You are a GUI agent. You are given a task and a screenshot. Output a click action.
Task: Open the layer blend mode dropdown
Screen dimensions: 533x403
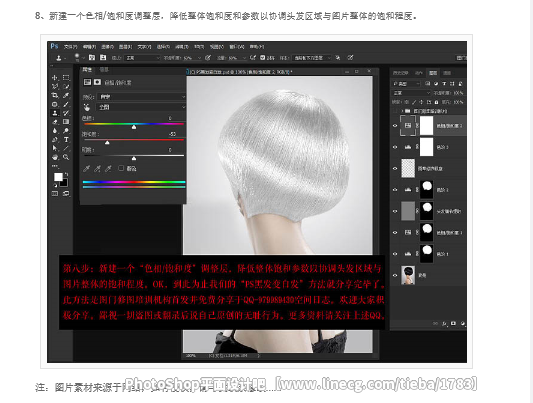point(411,93)
